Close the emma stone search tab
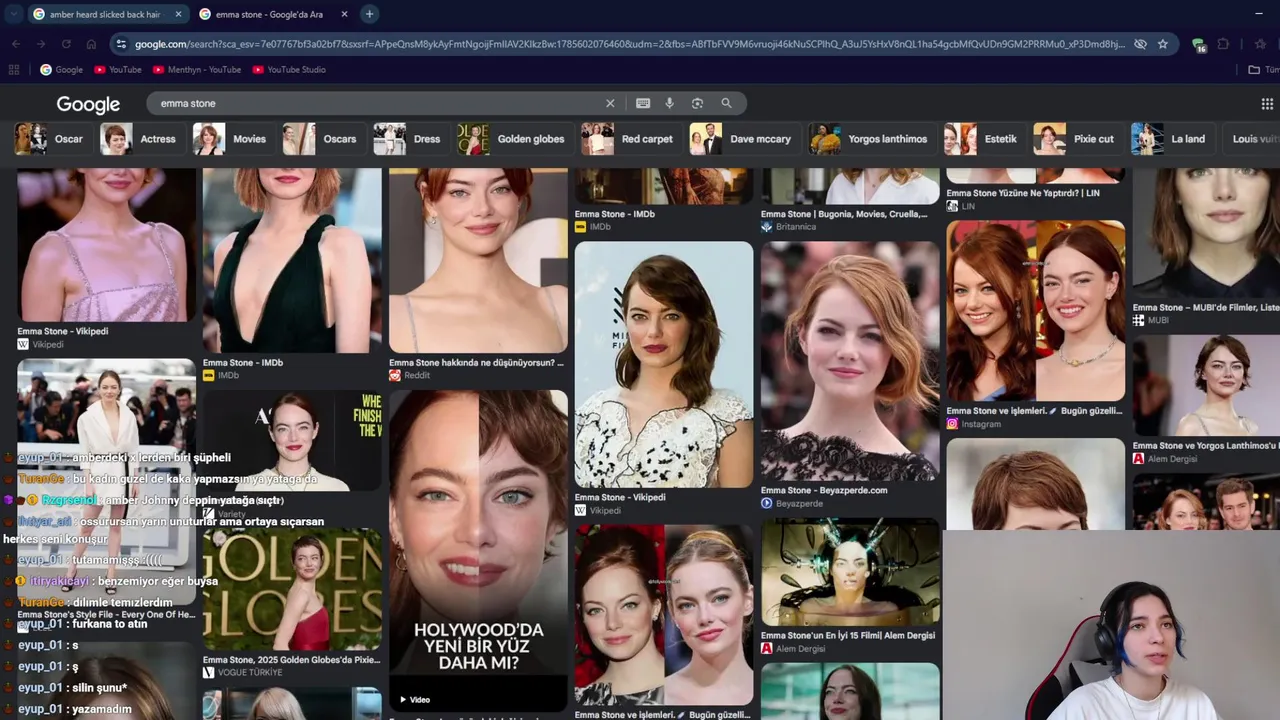This screenshot has width=1280, height=720. tap(344, 14)
